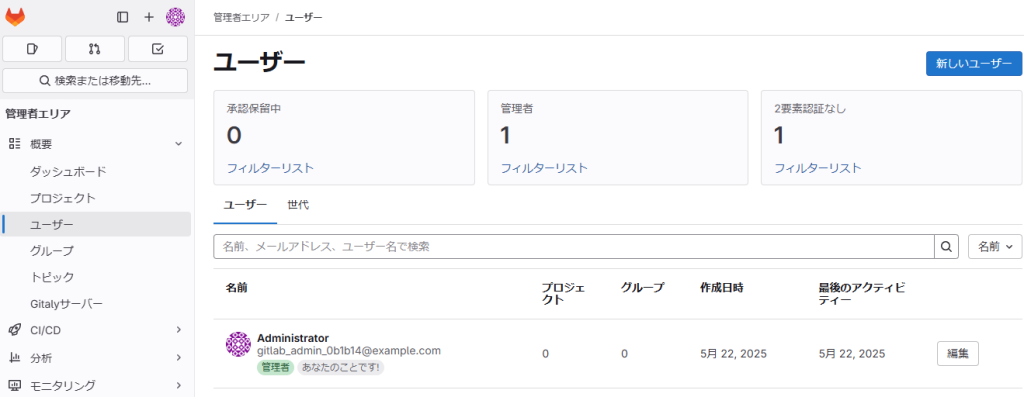Open the 名前 sort dropdown
Image resolution: width=1024 pixels, height=397 pixels.
pos(995,246)
